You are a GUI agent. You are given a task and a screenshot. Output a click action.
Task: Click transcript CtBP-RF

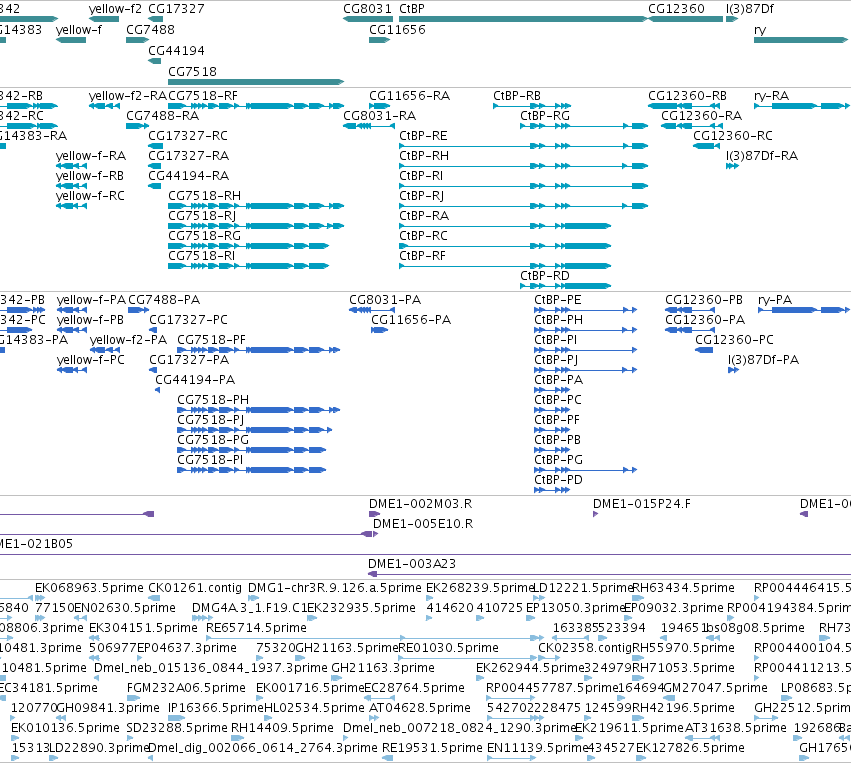coord(505,266)
